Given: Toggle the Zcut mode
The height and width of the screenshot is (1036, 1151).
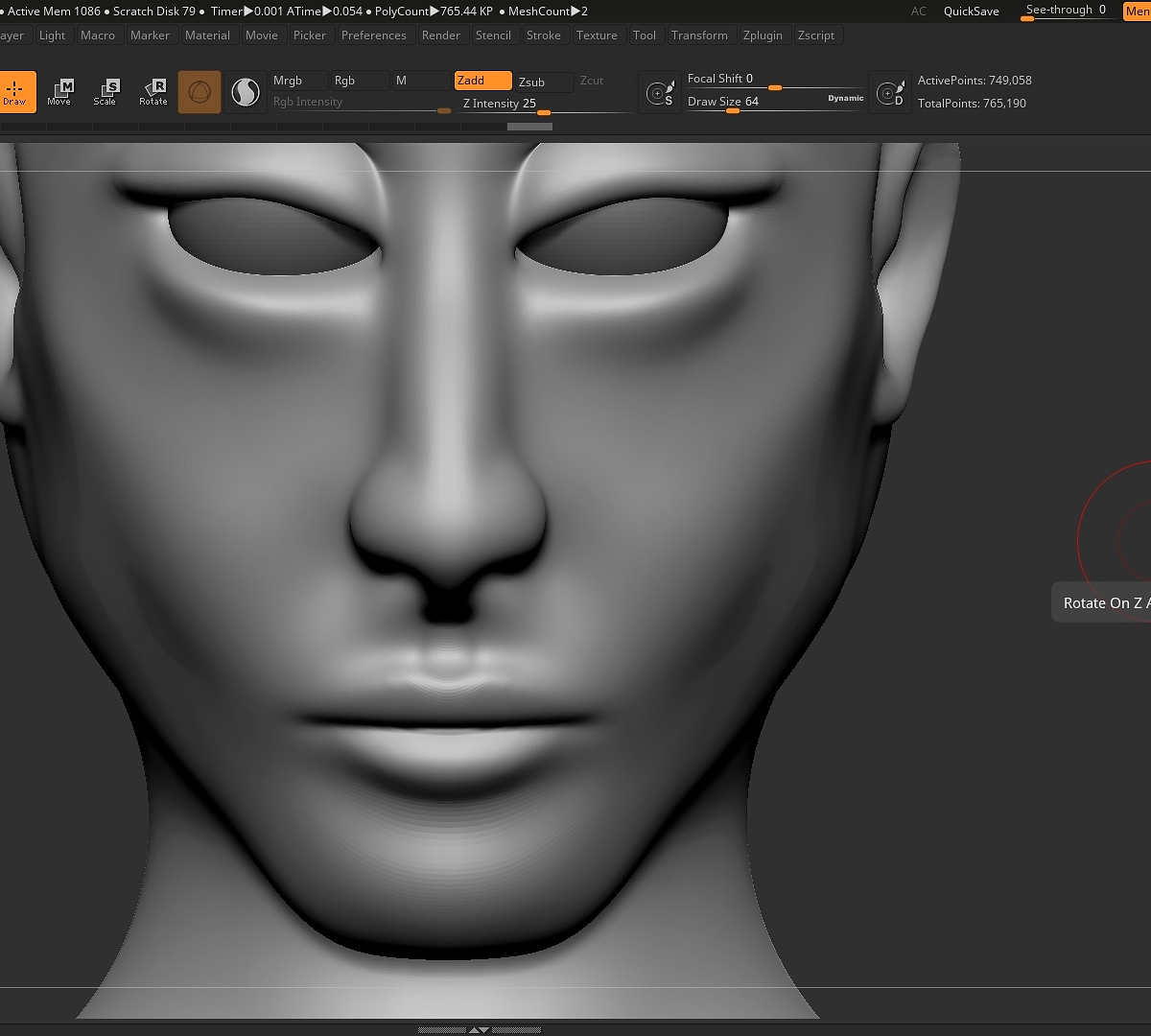Looking at the screenshot, I should (x=605, y=81).
